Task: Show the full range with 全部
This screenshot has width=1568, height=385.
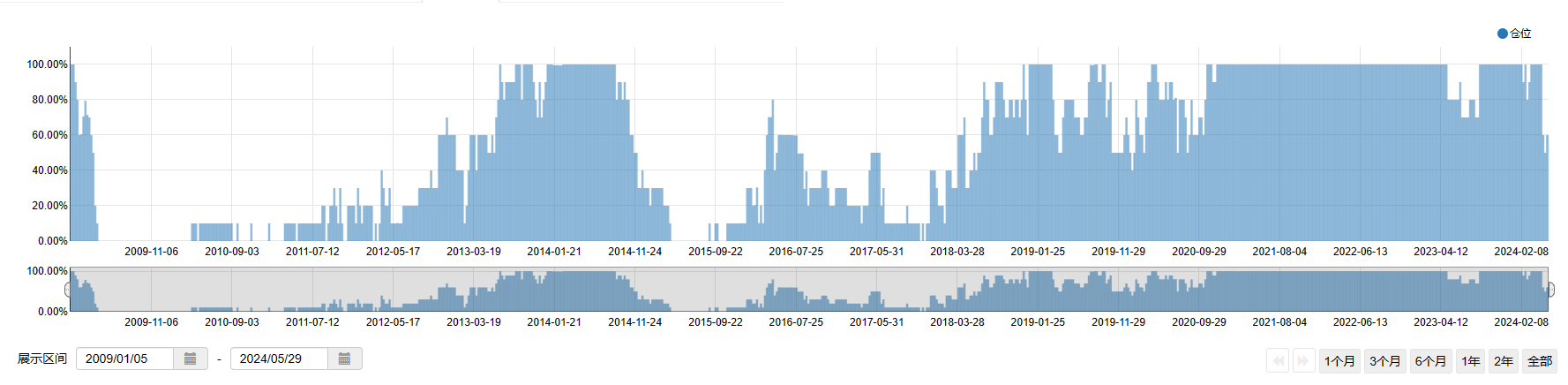Action: click(1540, 361)
